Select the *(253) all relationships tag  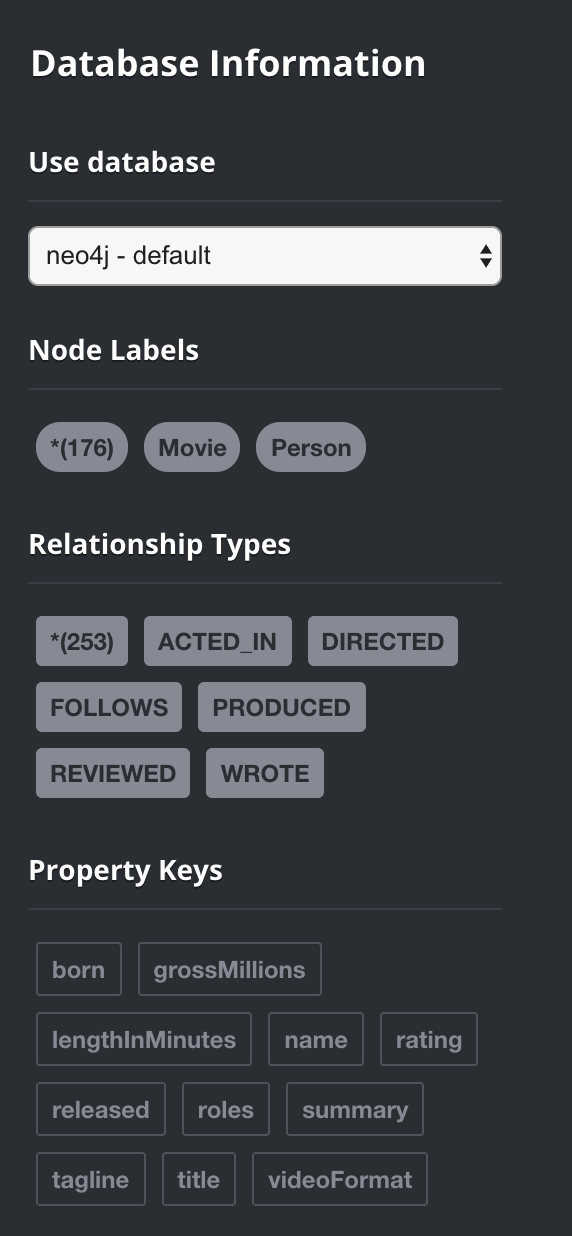(82, 641)
